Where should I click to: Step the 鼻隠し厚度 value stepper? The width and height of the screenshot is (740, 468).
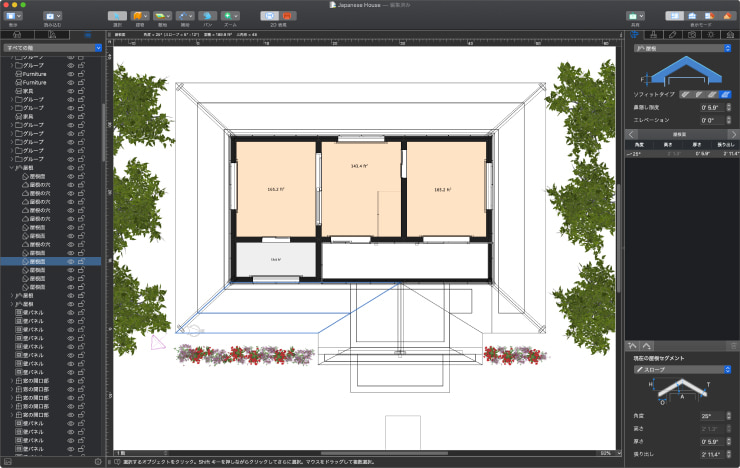(729, 108)
